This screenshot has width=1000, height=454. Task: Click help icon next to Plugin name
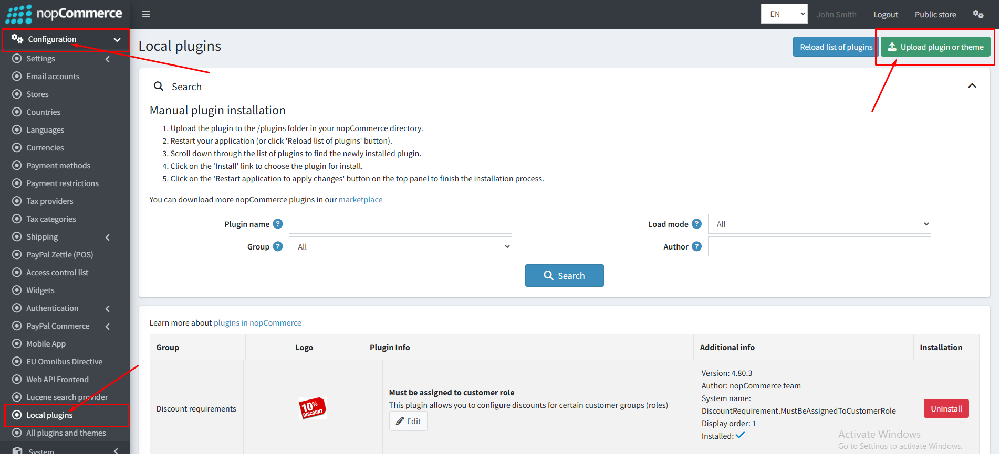tap(278, 225)
